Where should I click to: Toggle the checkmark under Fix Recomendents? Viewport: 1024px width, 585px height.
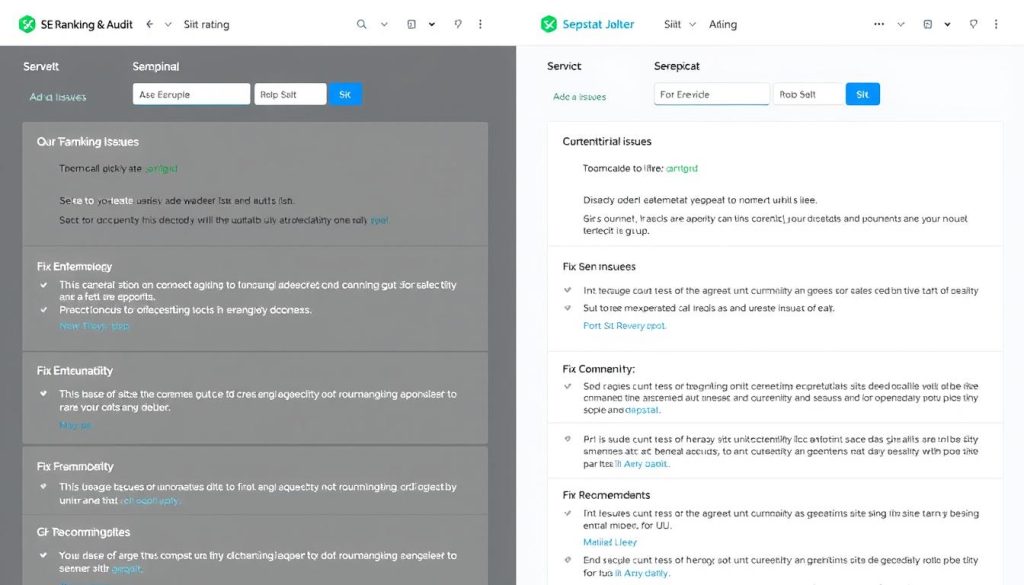569,512
